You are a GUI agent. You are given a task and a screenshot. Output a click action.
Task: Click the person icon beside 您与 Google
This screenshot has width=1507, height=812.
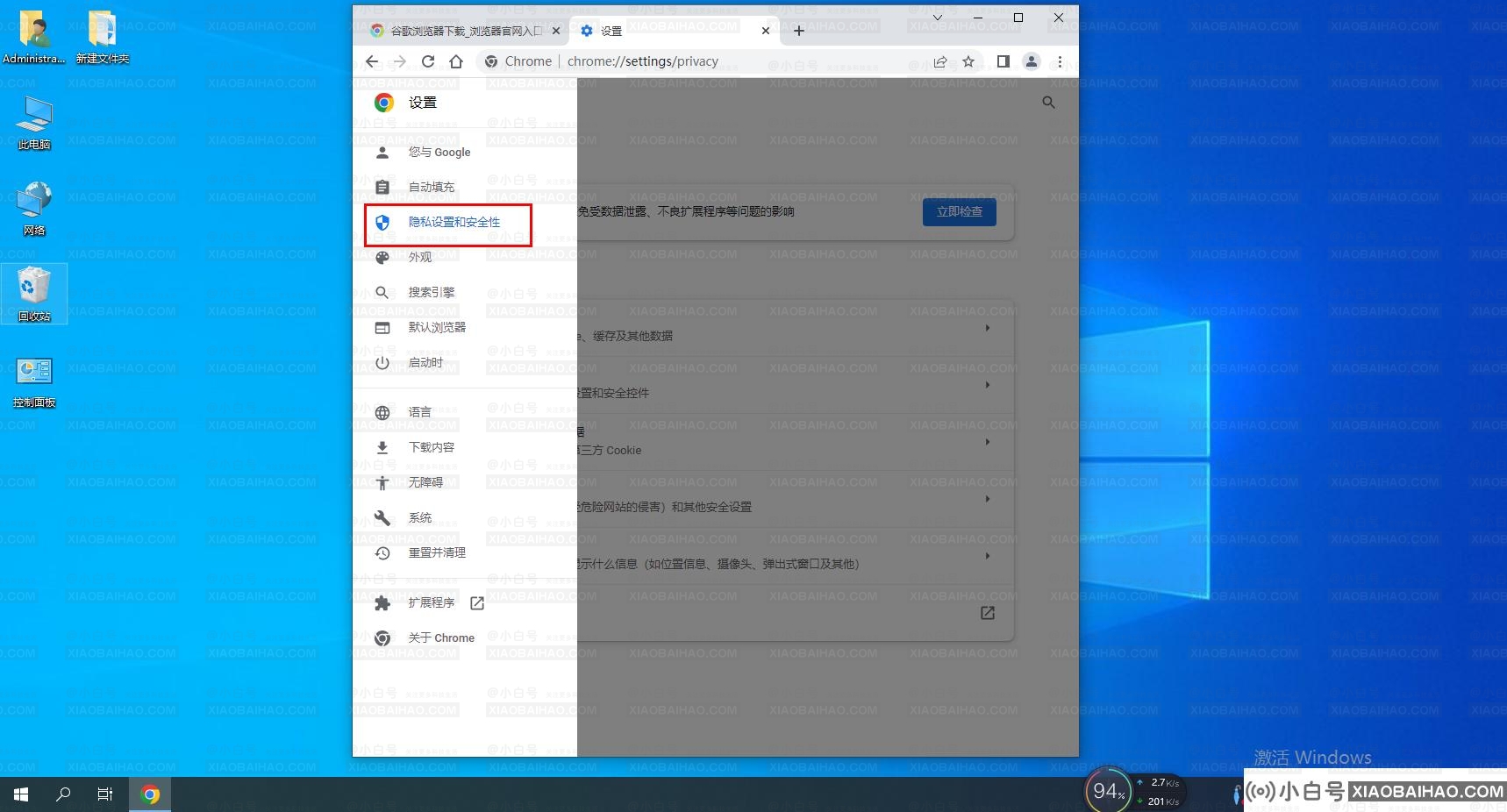[x=382, y=152]
